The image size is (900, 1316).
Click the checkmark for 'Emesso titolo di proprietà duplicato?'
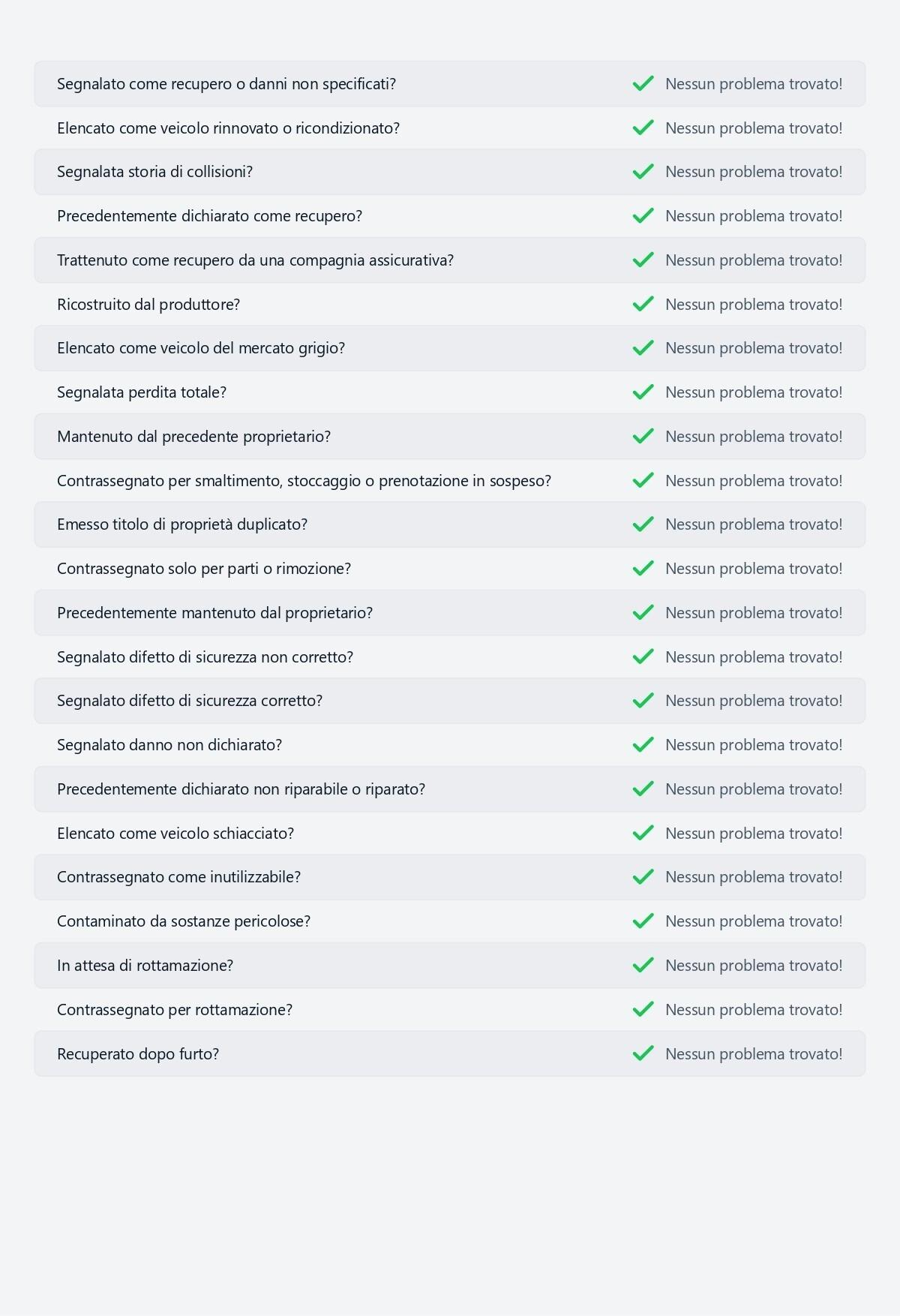(x=643, y=524)
